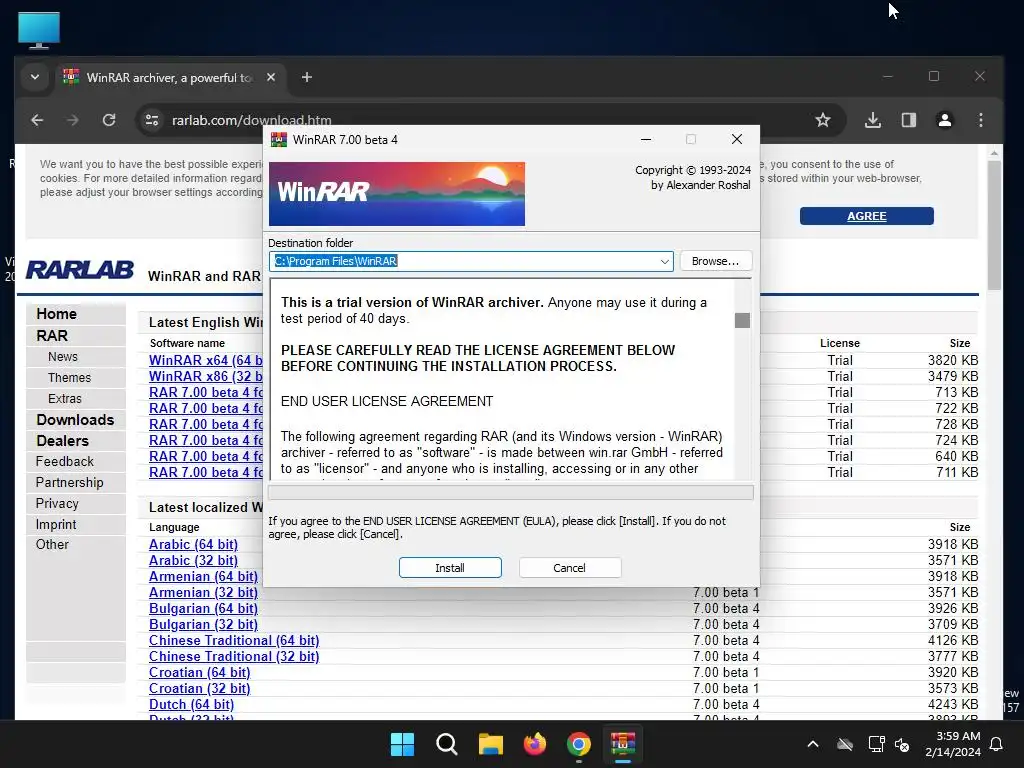The height and width of the screenshot is (768, 1024).
Task: Open Chrome profile icon
Action: point(944,120)
